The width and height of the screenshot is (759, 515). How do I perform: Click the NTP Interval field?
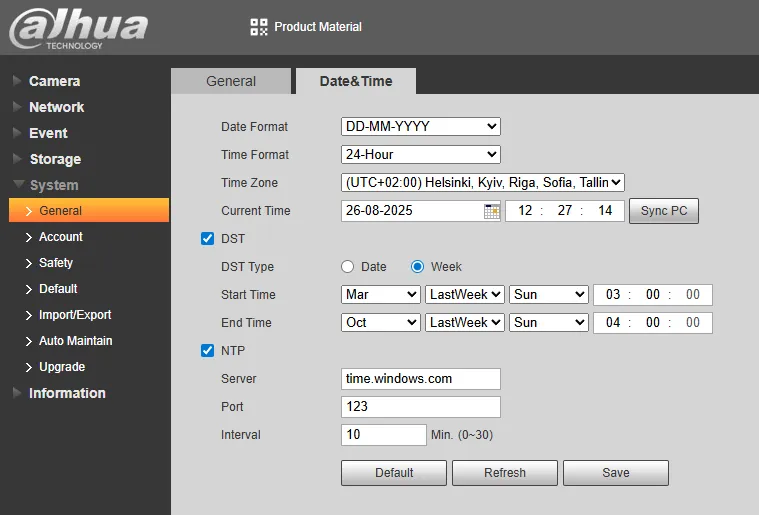tap(383, 435)
